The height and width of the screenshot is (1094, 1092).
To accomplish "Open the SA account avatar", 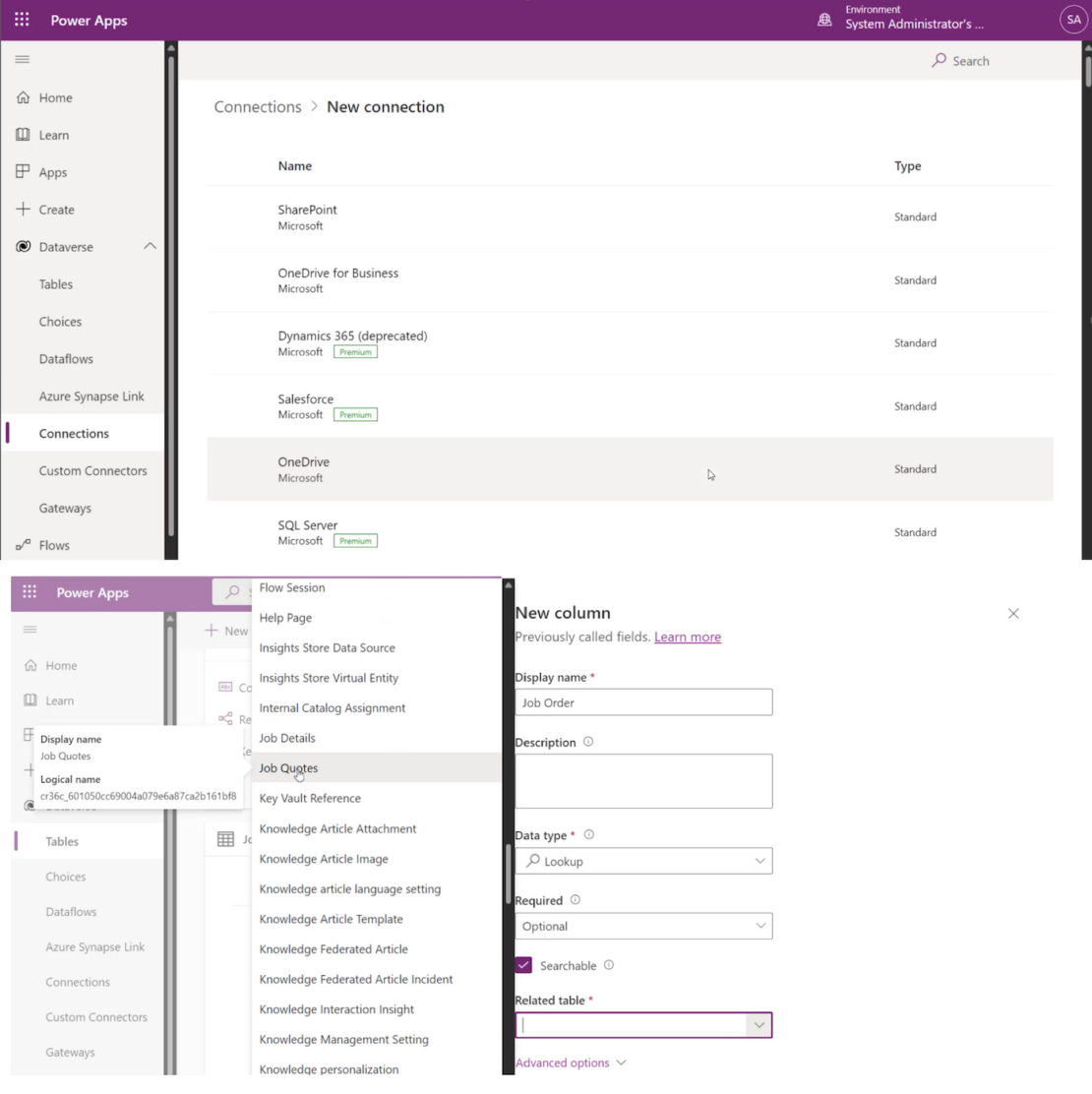I will tap(1073, 20).
